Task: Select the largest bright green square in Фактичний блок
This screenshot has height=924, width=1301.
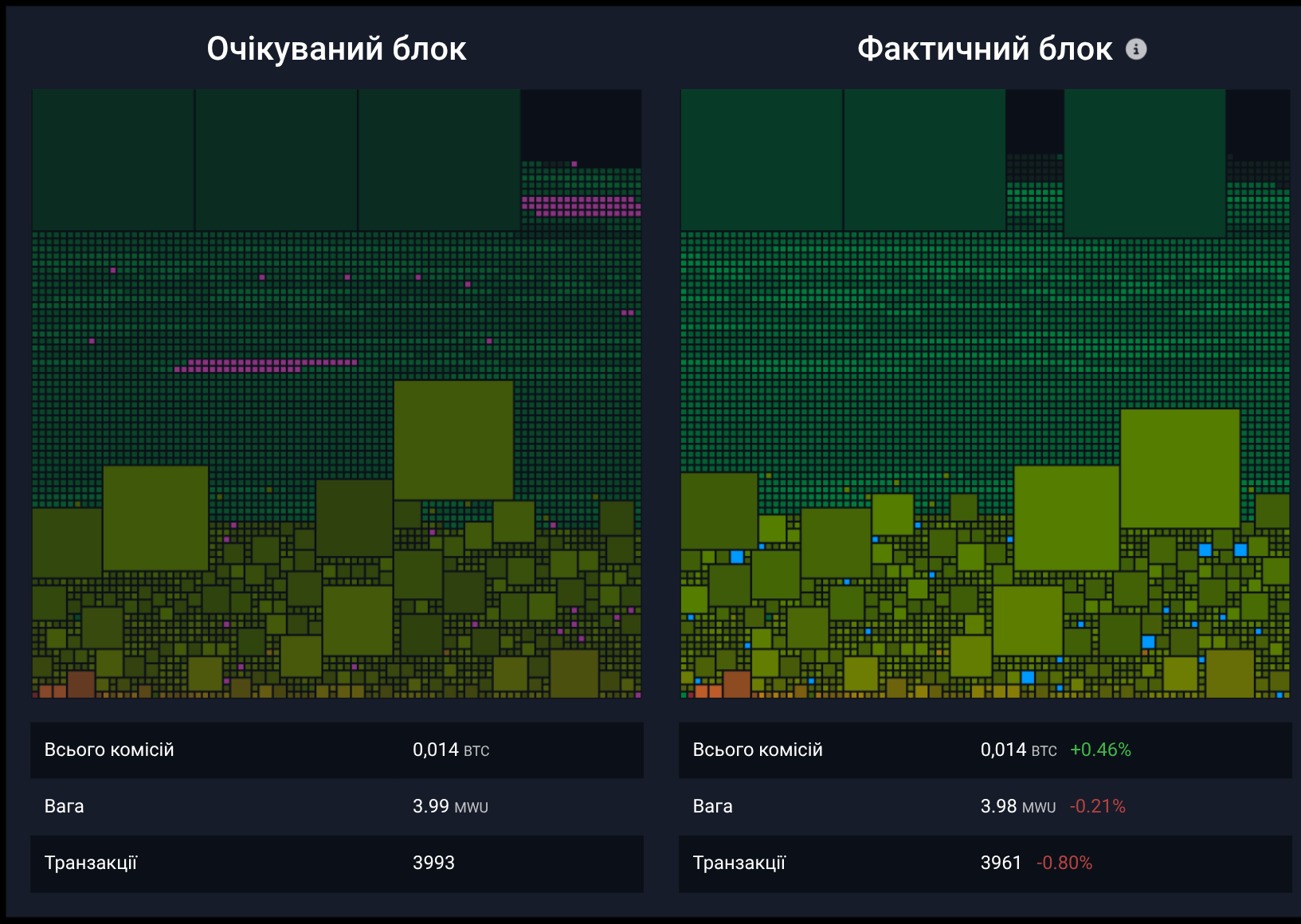Action: tap(1180, 468)
